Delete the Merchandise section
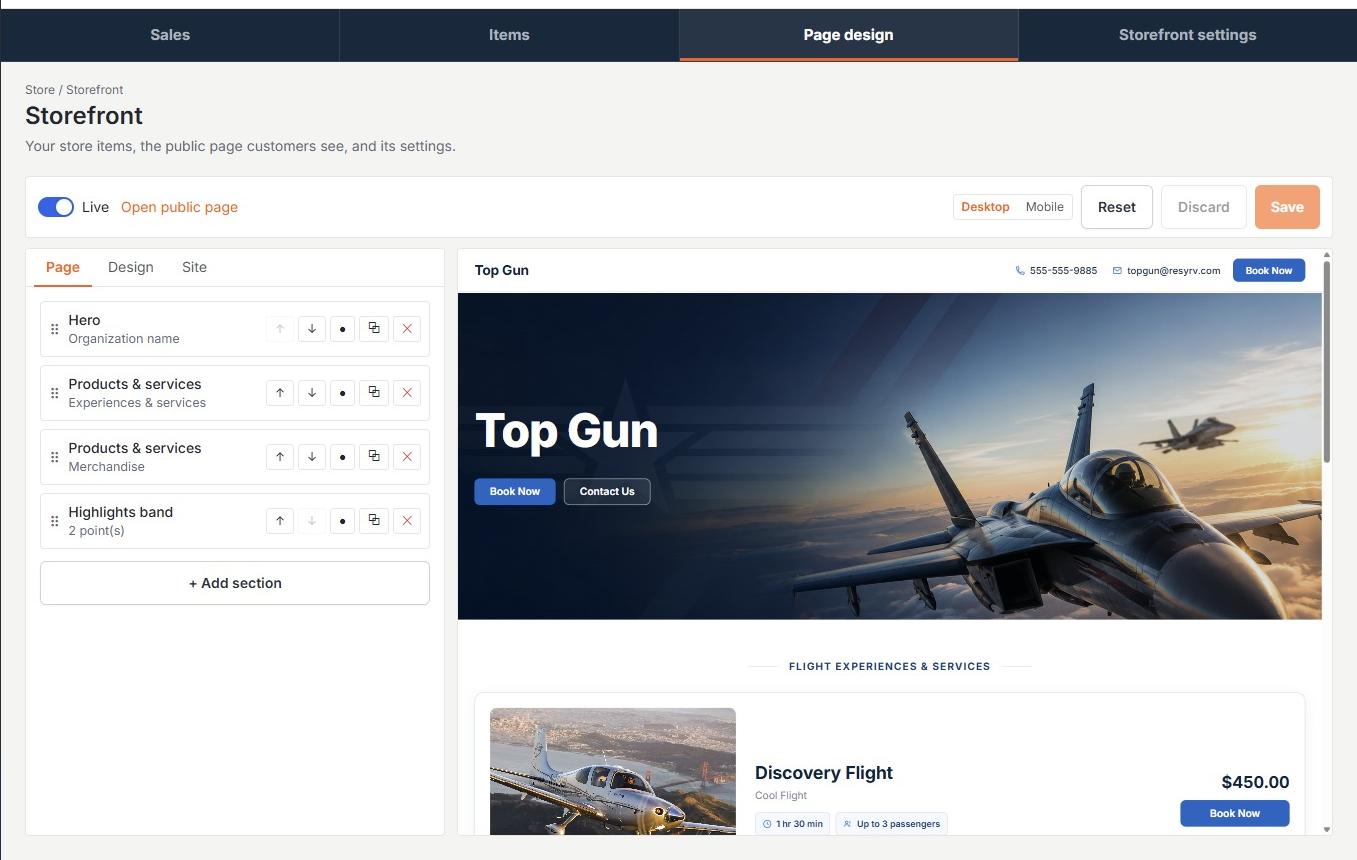 coord(407,457)
